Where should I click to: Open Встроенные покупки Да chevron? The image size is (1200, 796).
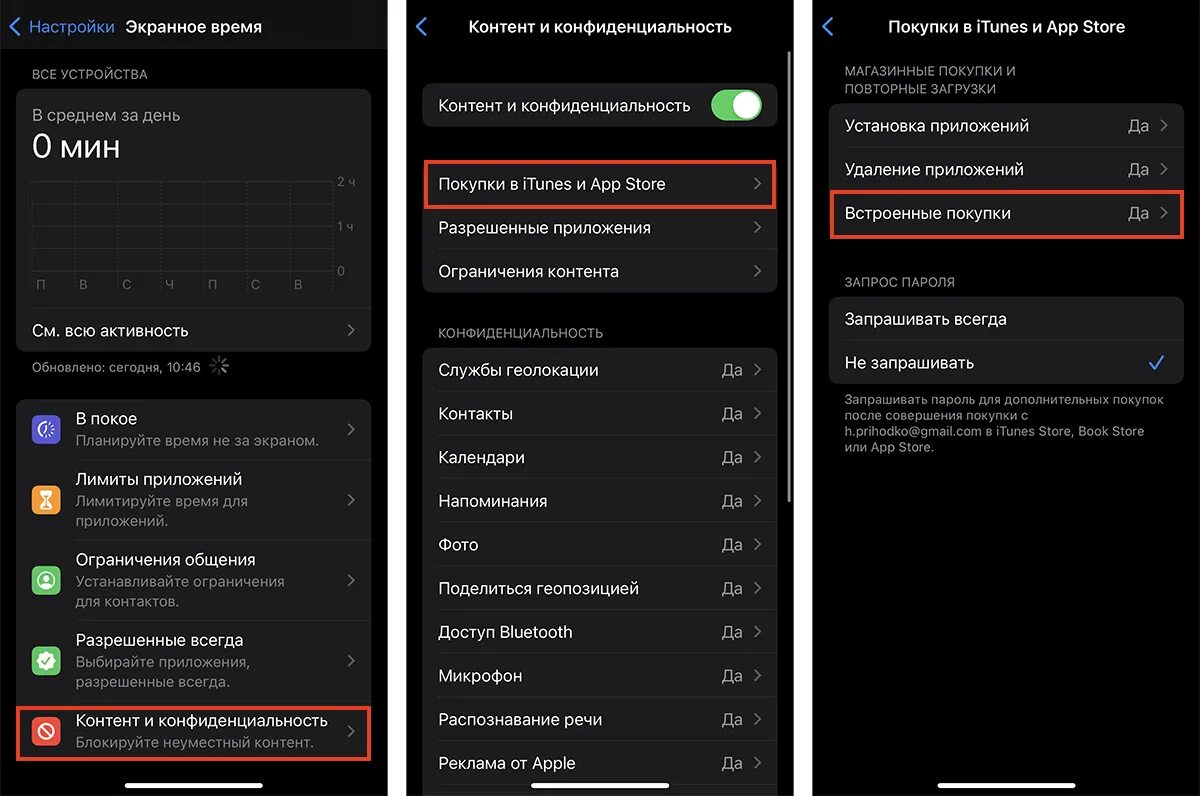pyautogui.click(x=1164, y=213)
